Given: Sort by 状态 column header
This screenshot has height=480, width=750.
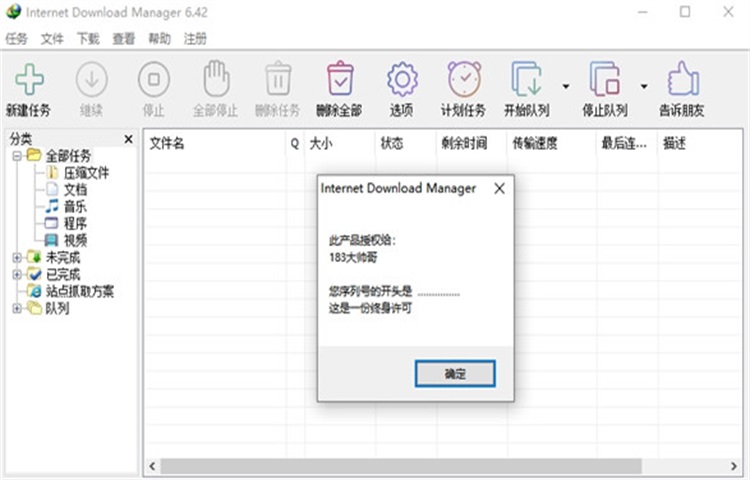Looking at the screenshot, I should (406, 143).
